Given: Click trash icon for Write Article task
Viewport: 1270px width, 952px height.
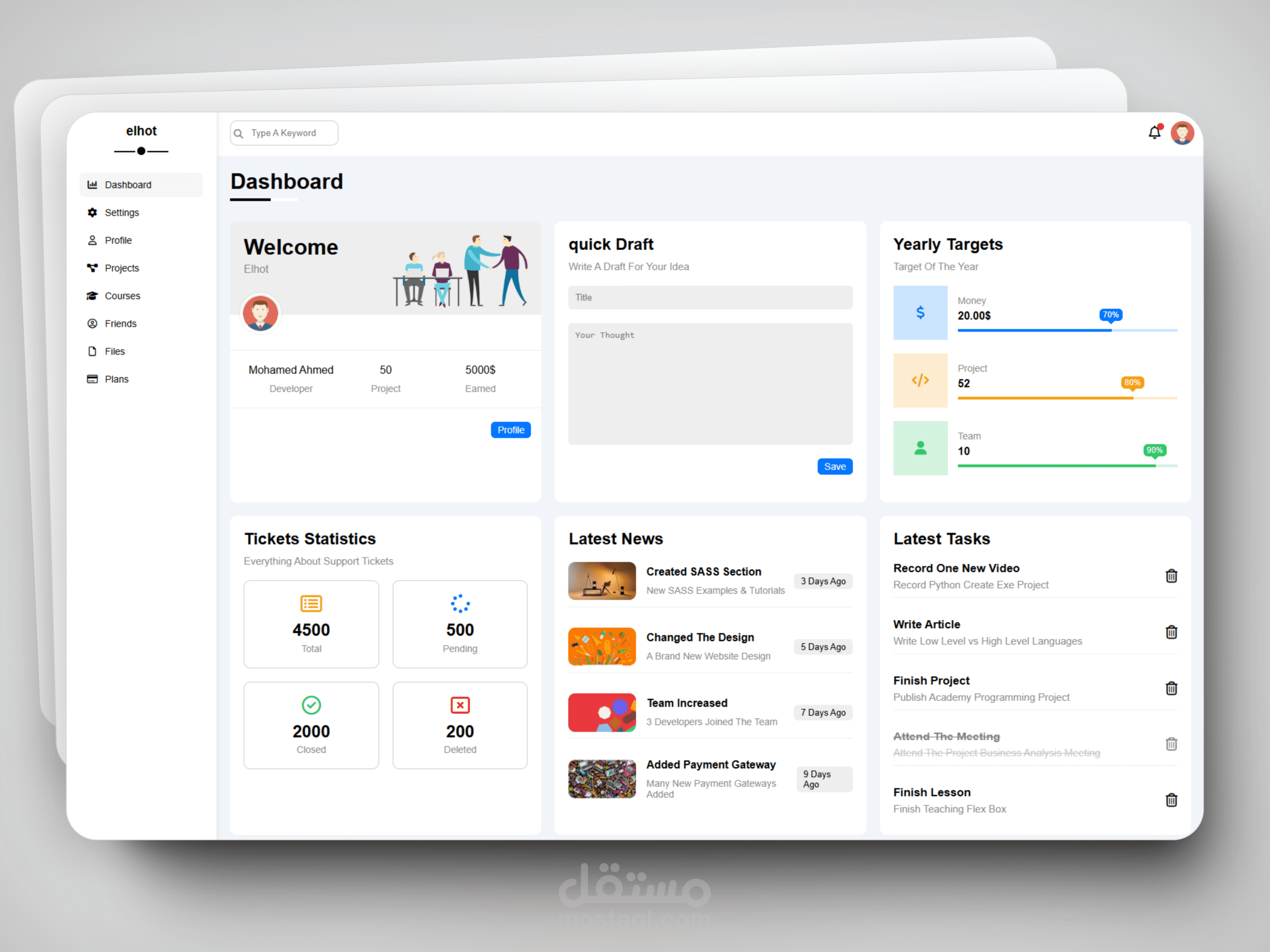Looking at the screenshot, I should (1171, 632).
